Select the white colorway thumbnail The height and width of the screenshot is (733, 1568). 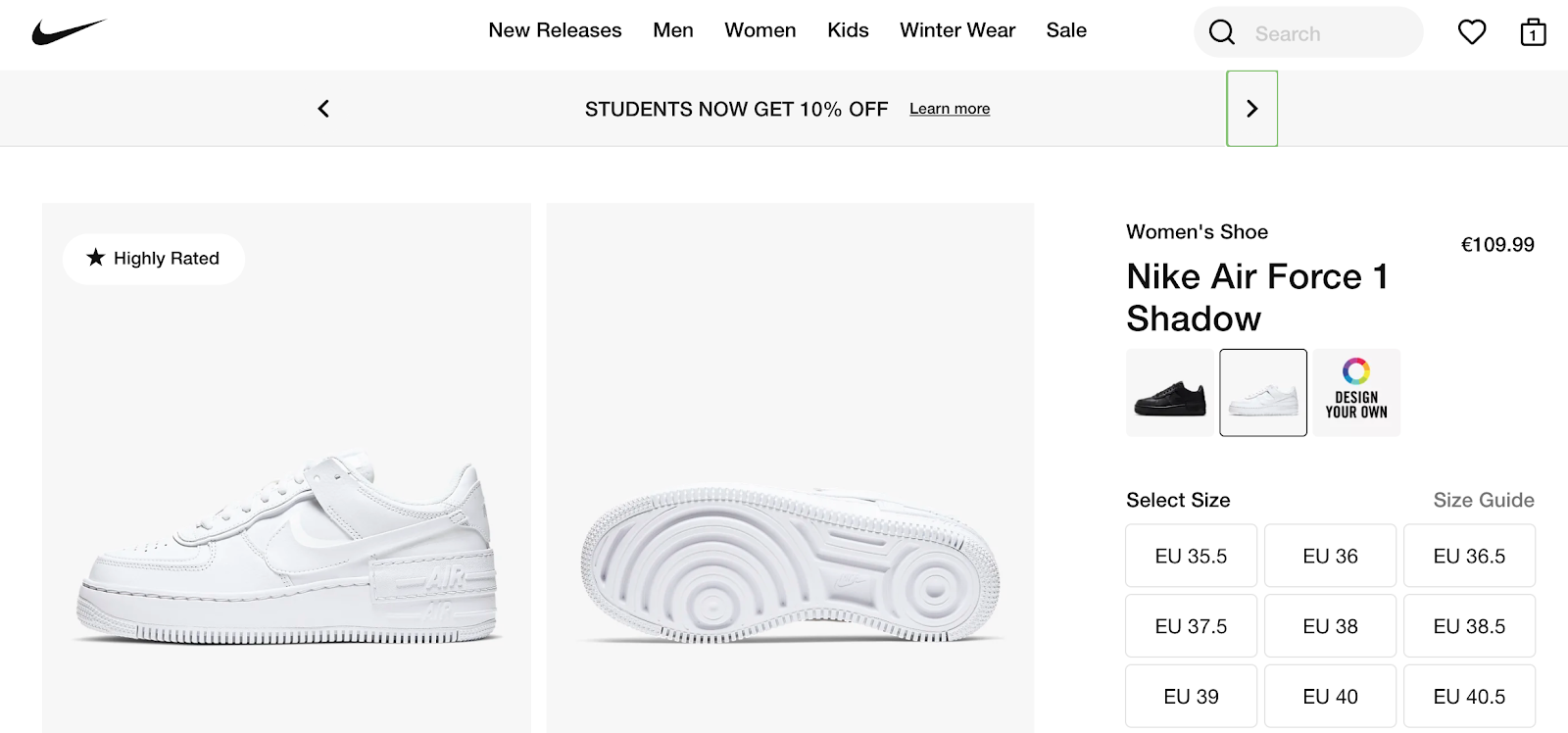point(1262,392)
